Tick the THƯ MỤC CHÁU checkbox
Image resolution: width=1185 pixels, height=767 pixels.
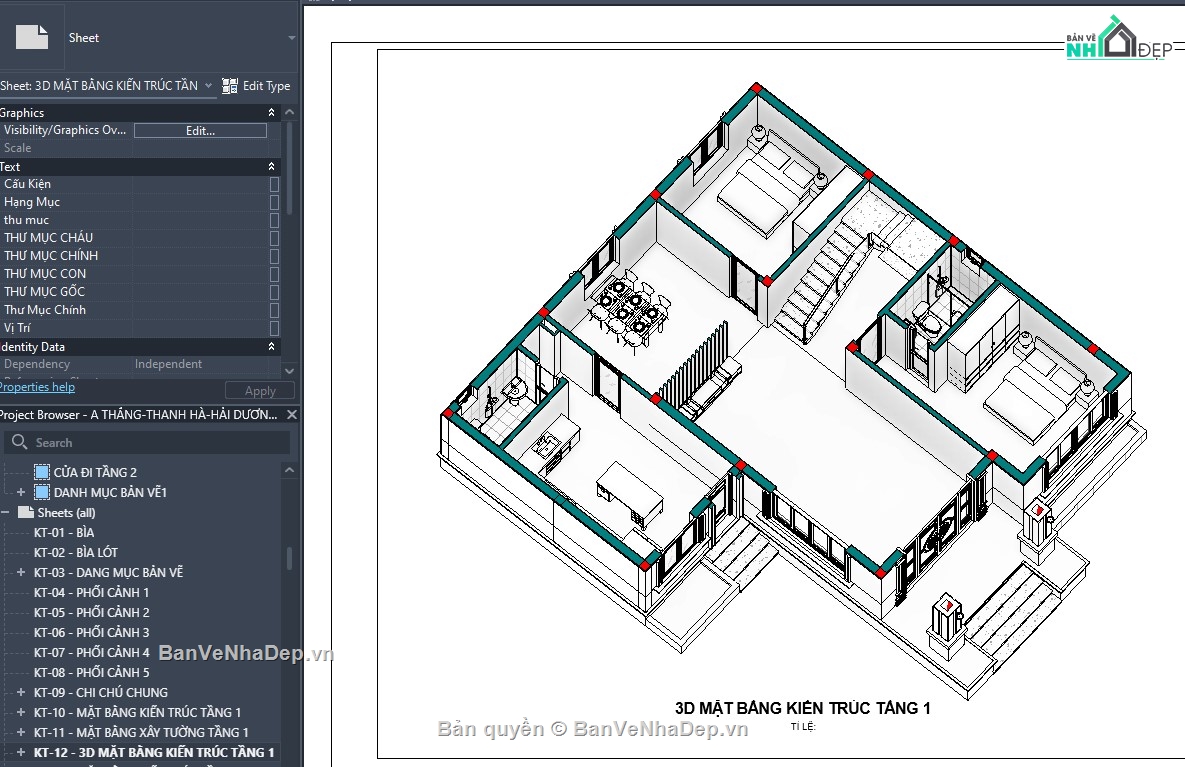click(274, 238)
